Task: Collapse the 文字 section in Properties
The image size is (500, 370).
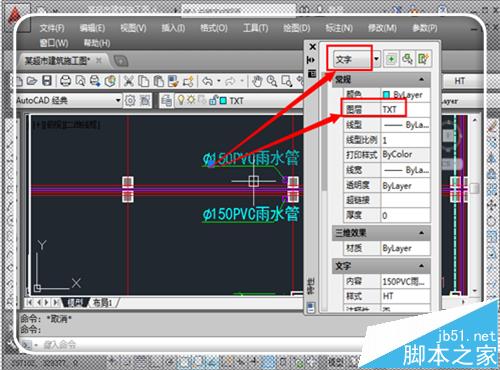Action: [x=421, y=266]
